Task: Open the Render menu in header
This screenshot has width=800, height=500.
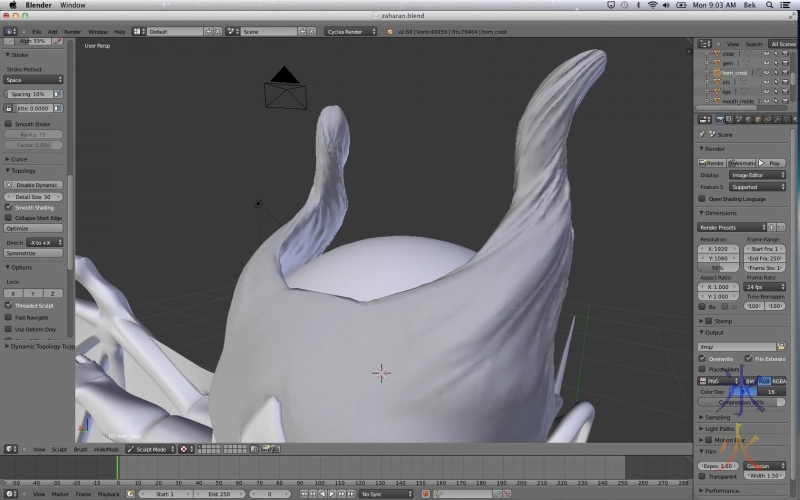Action: click(x=72, y=31)
